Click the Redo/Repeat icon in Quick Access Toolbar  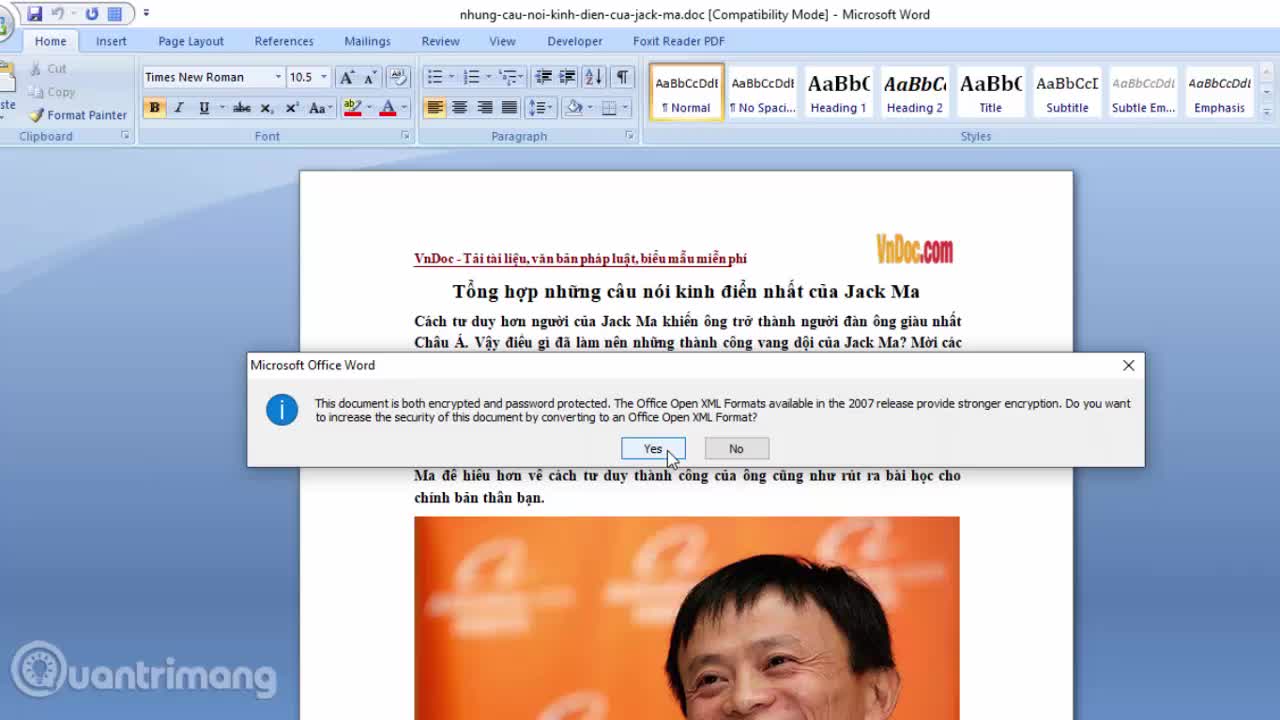coord(92,14)
